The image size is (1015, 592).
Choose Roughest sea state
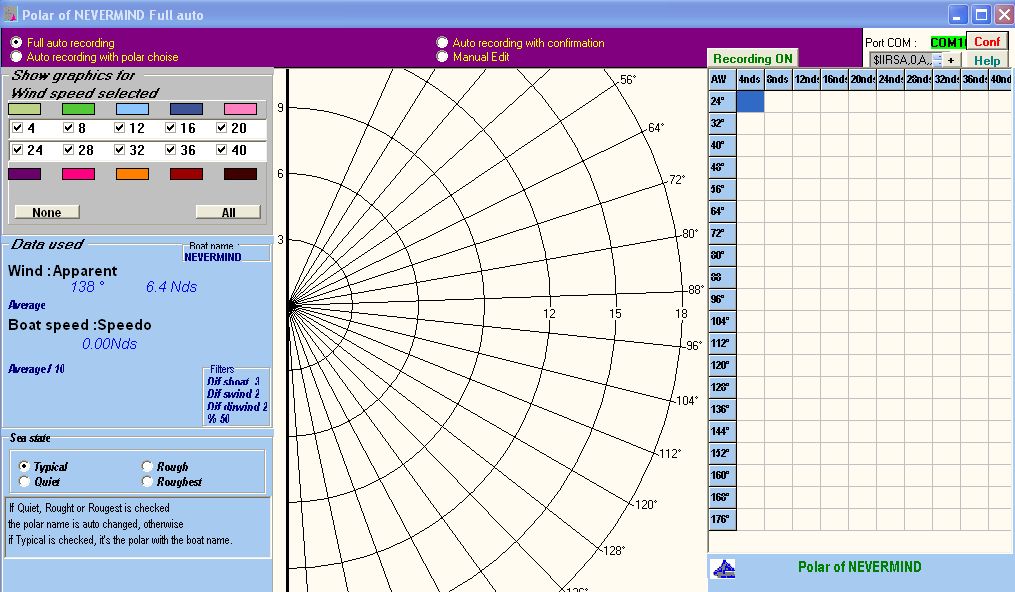click(x=147, y=481)
